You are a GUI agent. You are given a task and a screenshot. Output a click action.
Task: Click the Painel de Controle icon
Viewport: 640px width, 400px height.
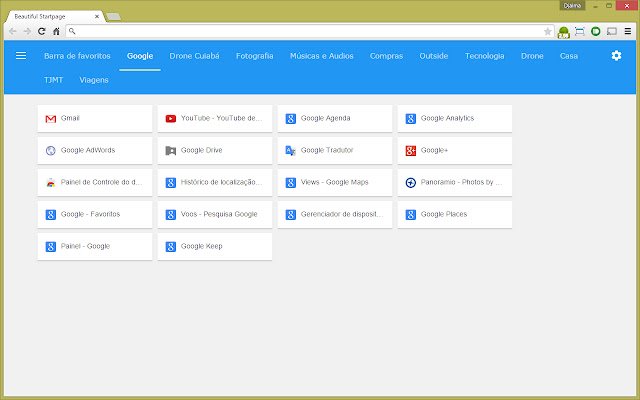51,182
